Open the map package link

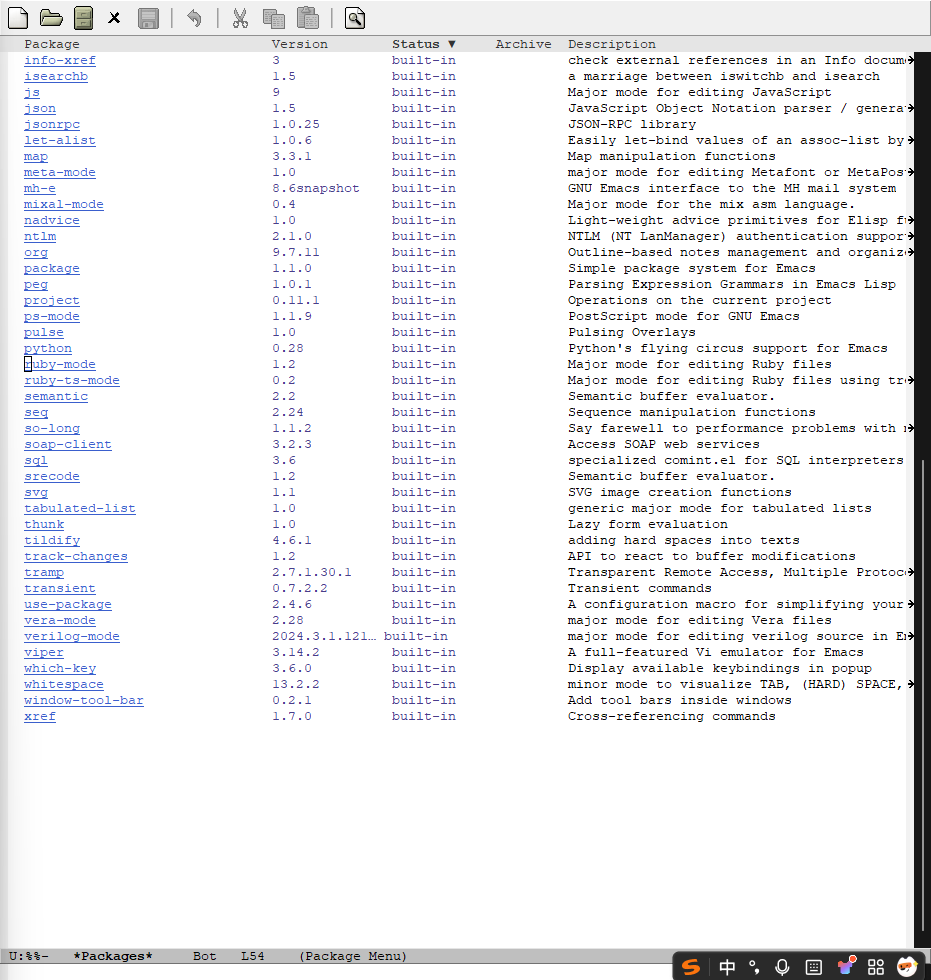36,157
